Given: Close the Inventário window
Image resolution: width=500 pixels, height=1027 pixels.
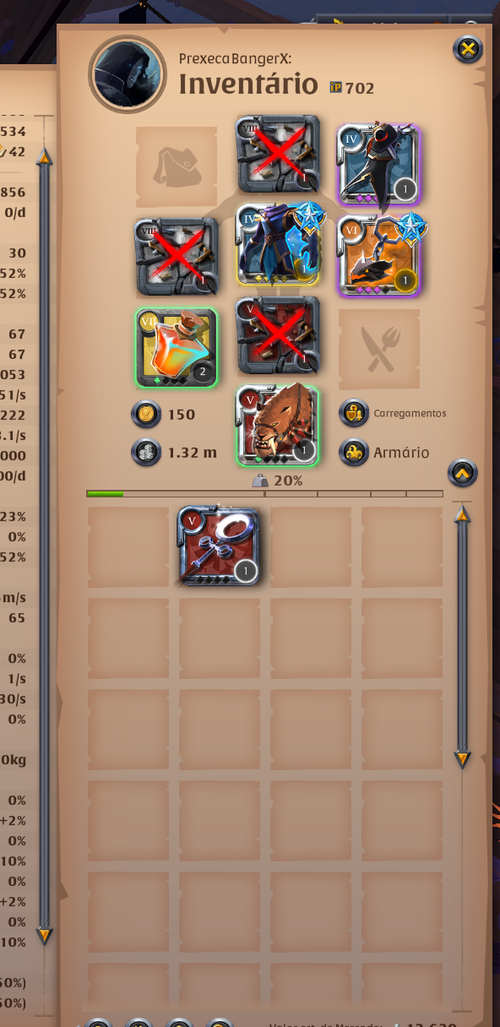Looking at the screenshot, I should 468,49.
